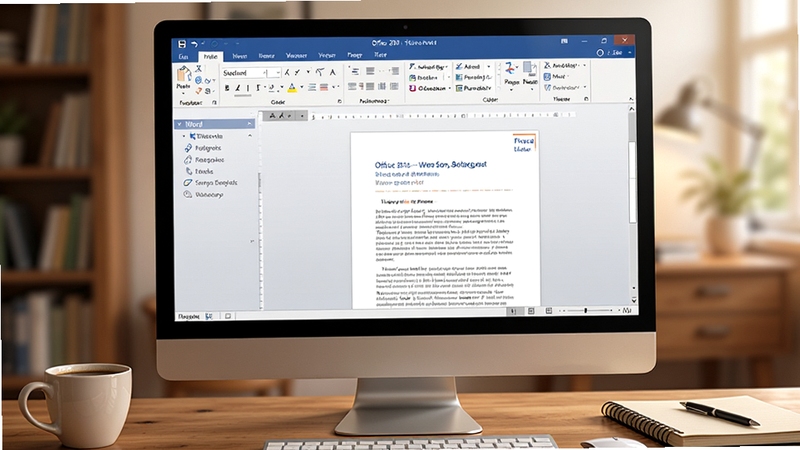Switch to the ribbon tab right of the active tab
The height and width of the screenshot is (450, 800).
240,56
